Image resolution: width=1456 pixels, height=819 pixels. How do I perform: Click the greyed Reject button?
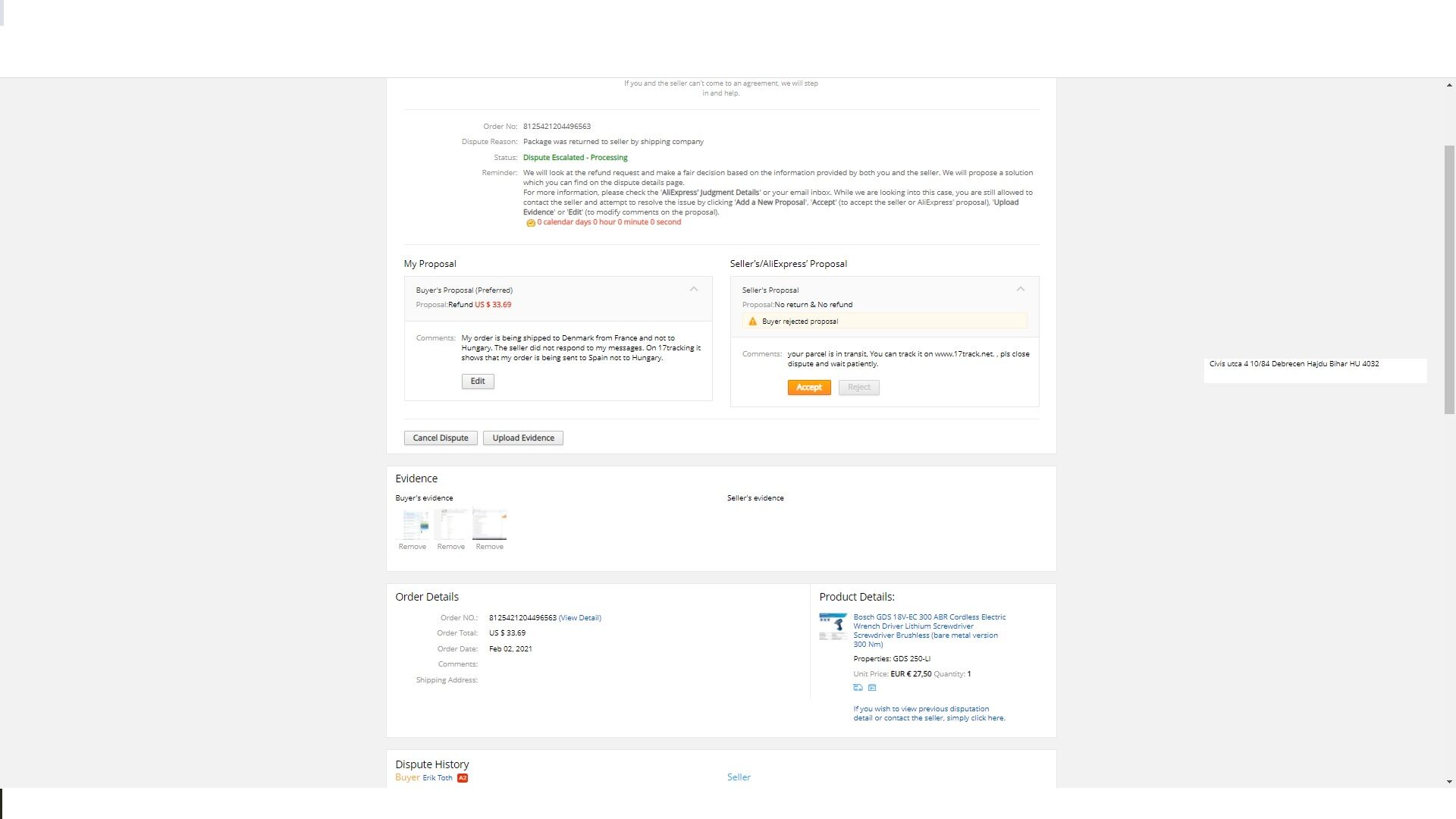(859, 388)
